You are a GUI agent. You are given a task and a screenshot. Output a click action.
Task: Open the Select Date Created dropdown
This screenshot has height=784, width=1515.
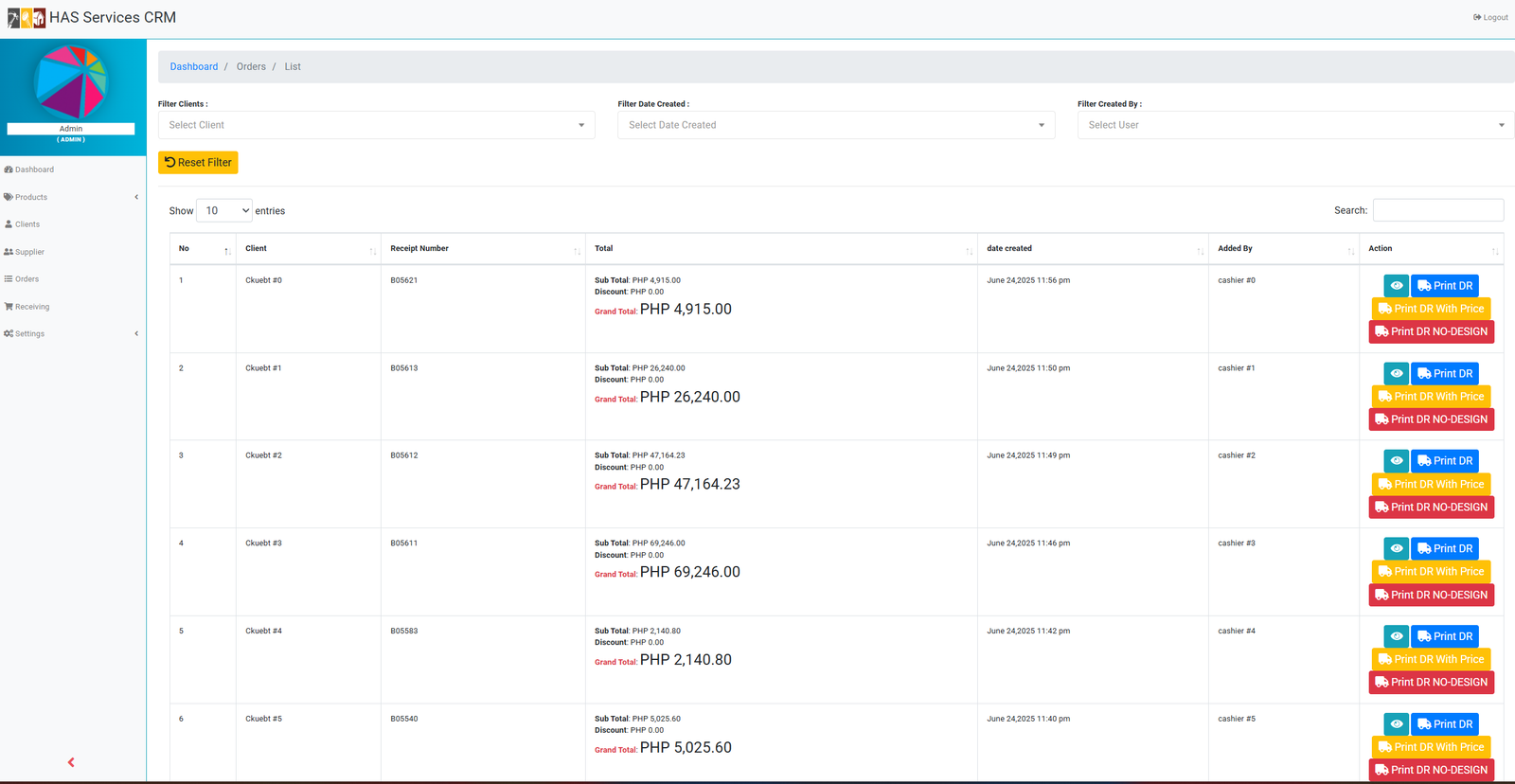pos(836,125)
